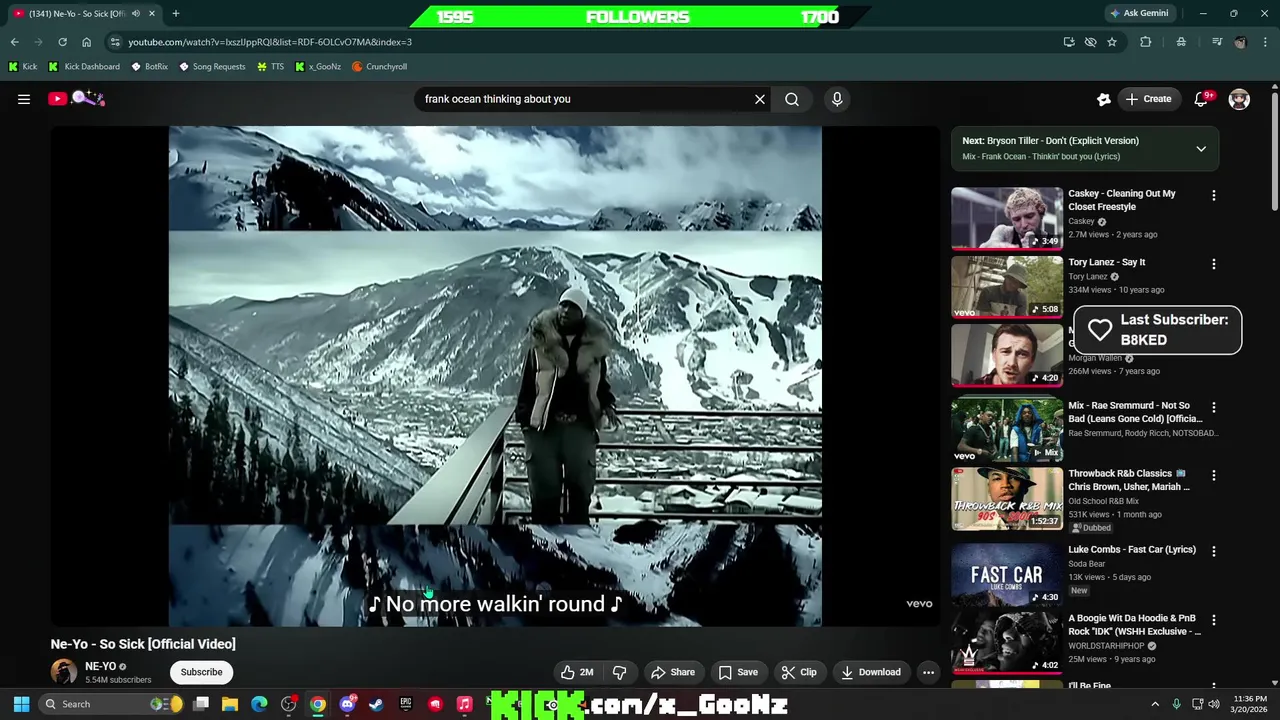This screenshot has width=1280, height=720.
Task: Open options menu for Tory Lanez Say It
Action: point(1214,264)
